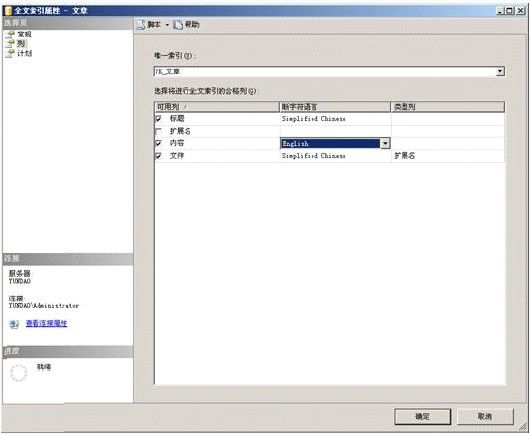Click the 类型列 column header

click(448, 107)
